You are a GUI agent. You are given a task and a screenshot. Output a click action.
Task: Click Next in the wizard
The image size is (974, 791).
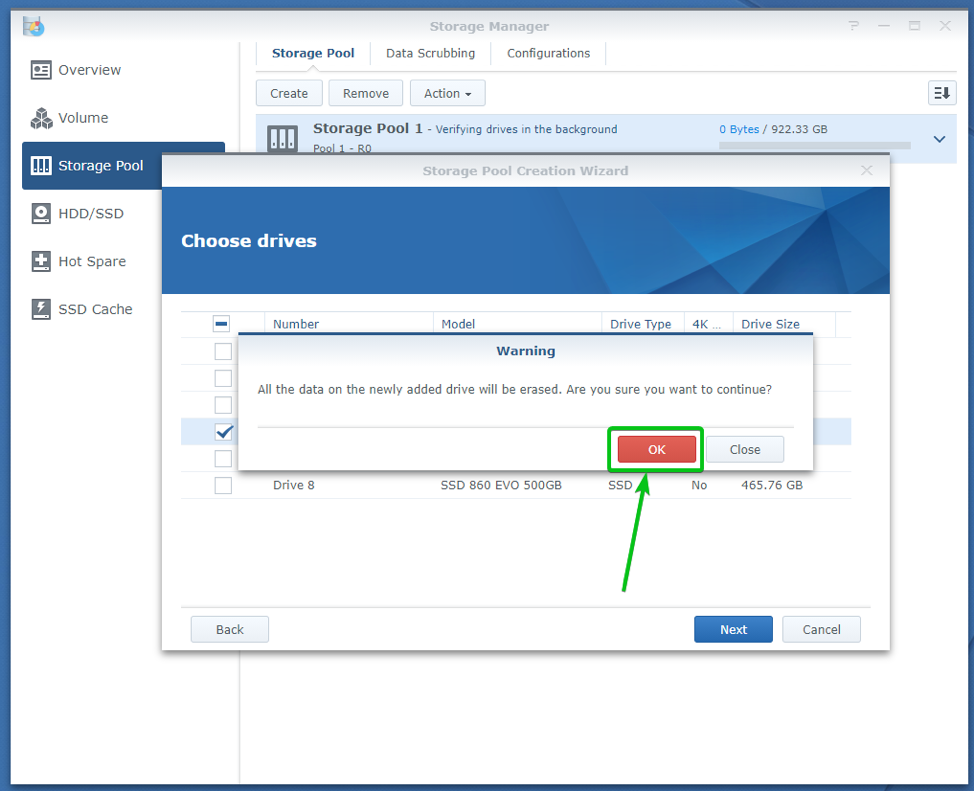[733, 629]
